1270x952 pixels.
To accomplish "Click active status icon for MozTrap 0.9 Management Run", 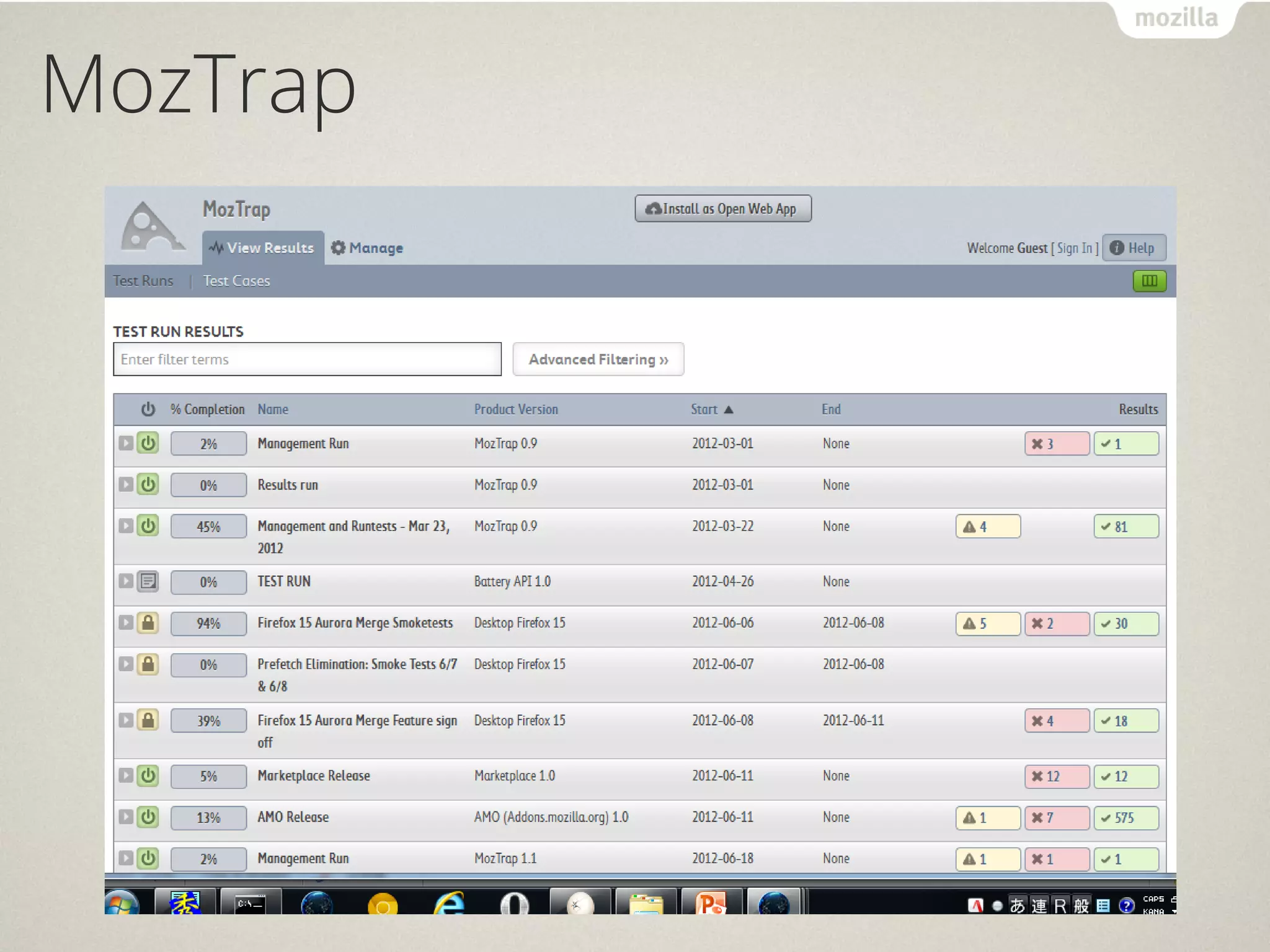I will click(x=148, y=443).
